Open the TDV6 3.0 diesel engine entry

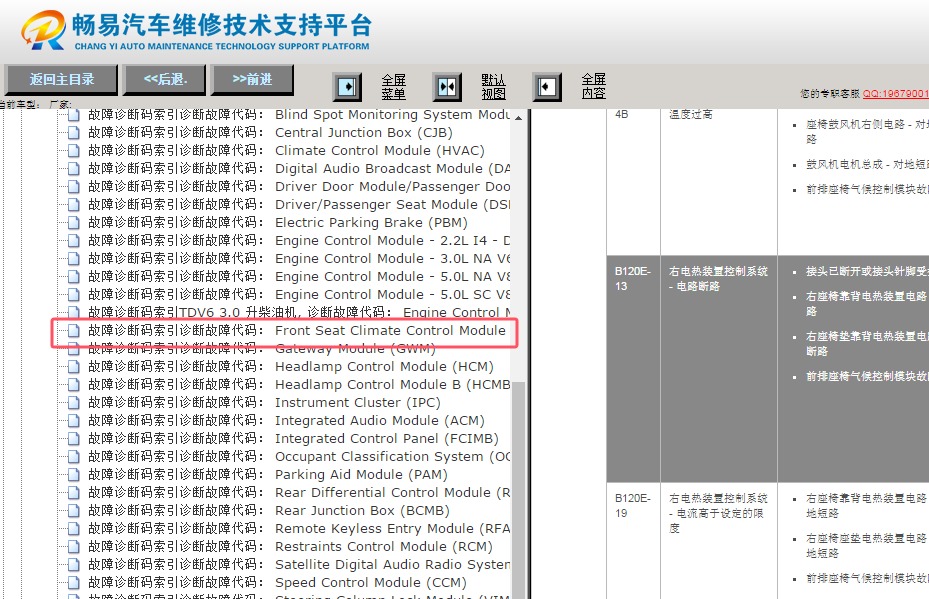299,312
